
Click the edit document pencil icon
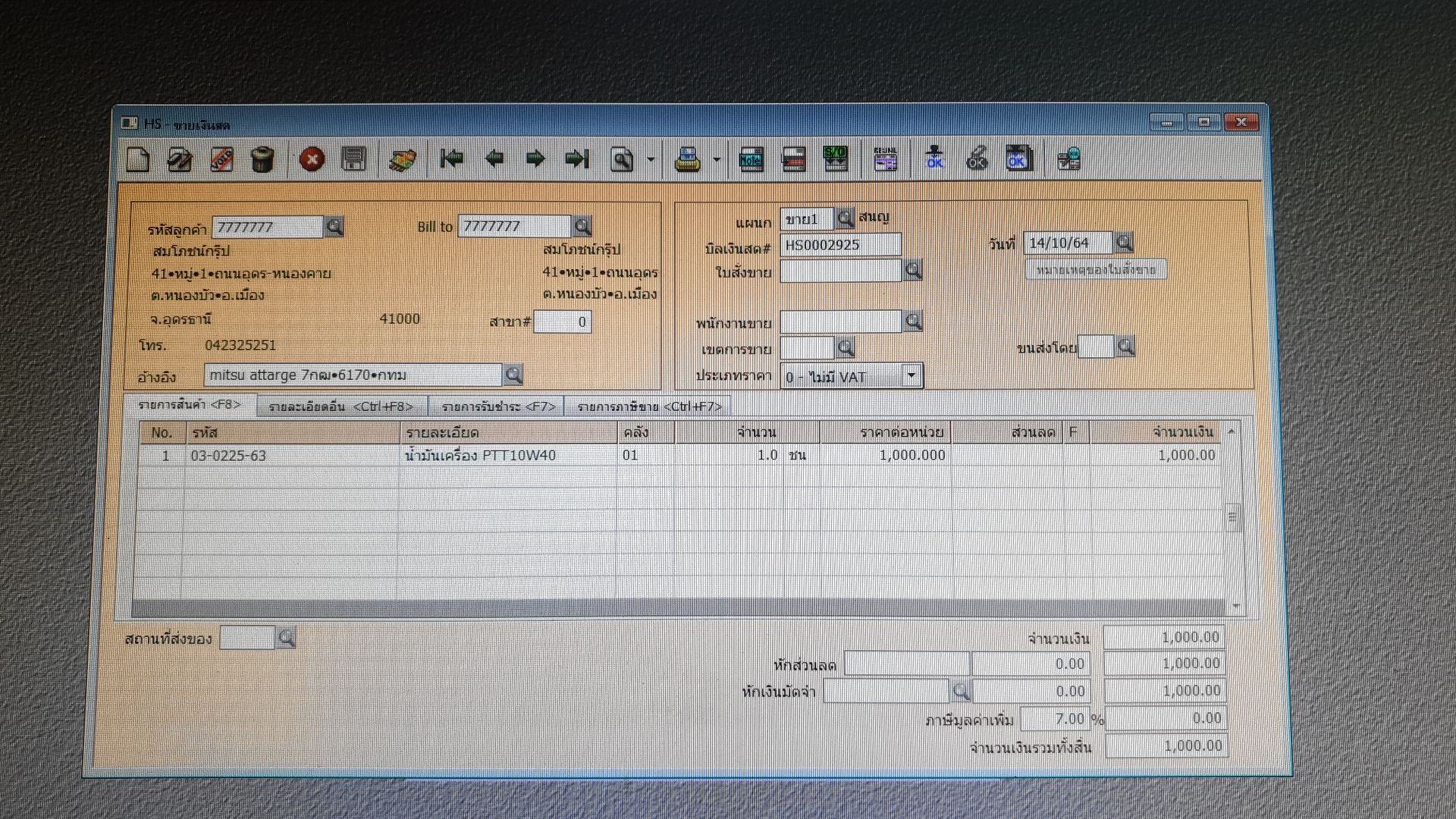click(180, 160)
